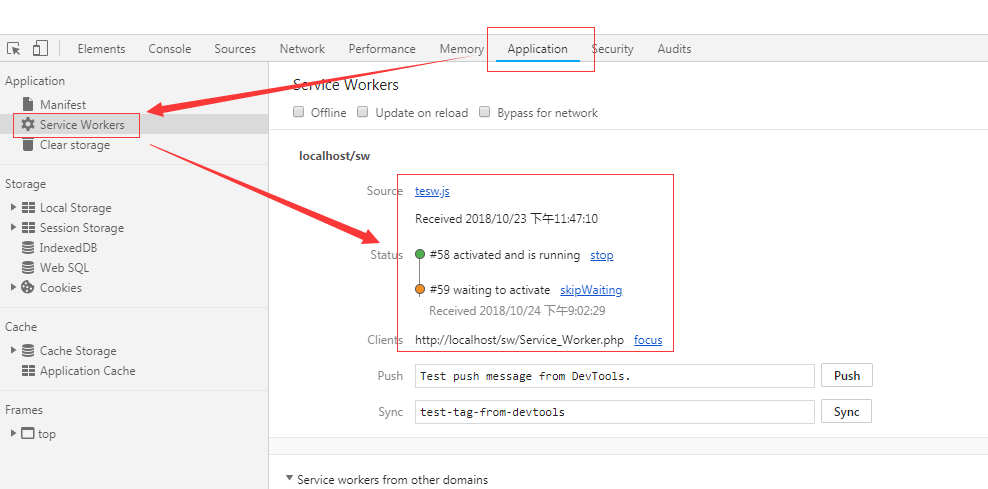Viewport: 988px width, 489px height.
Task: Open the Network tab
Action: [x=302, y=49]
